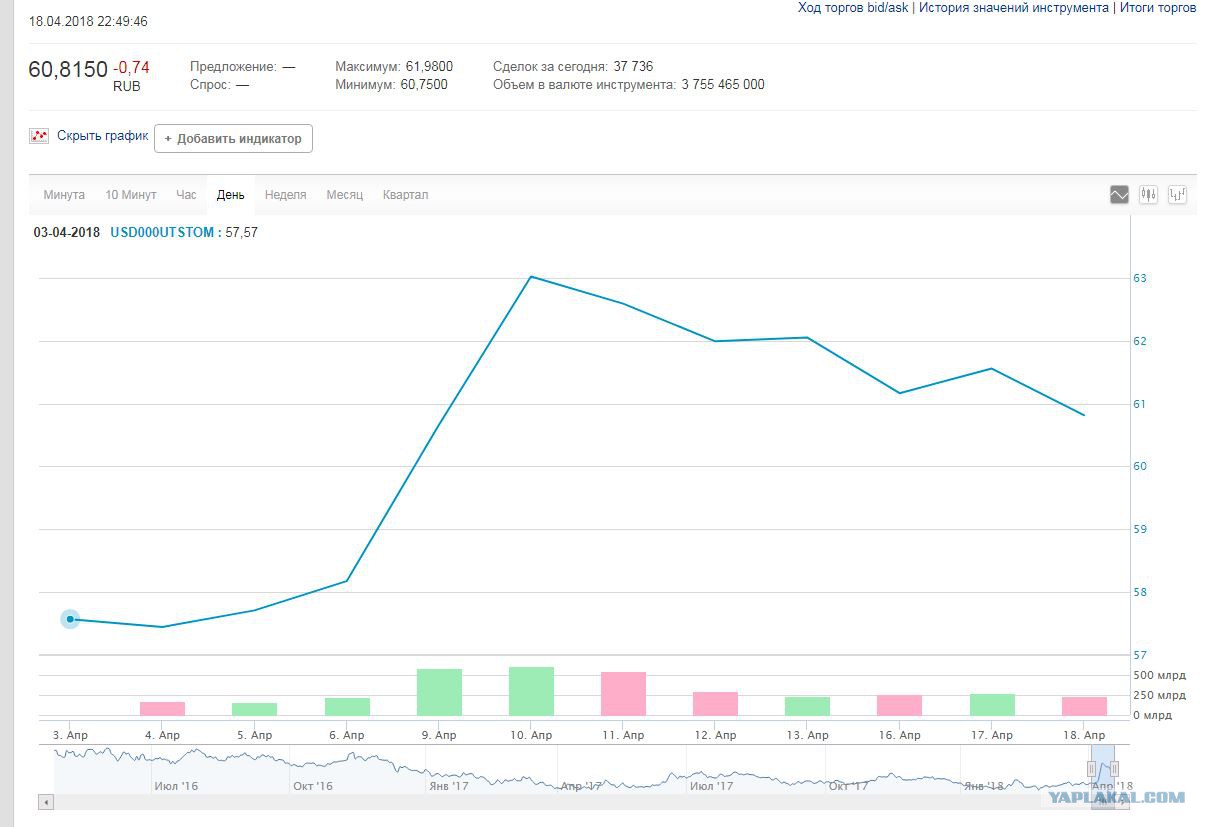1211x827 pixels.
Task: Click the 17. Апр green volume bar
Action: [x=992, y=705]
